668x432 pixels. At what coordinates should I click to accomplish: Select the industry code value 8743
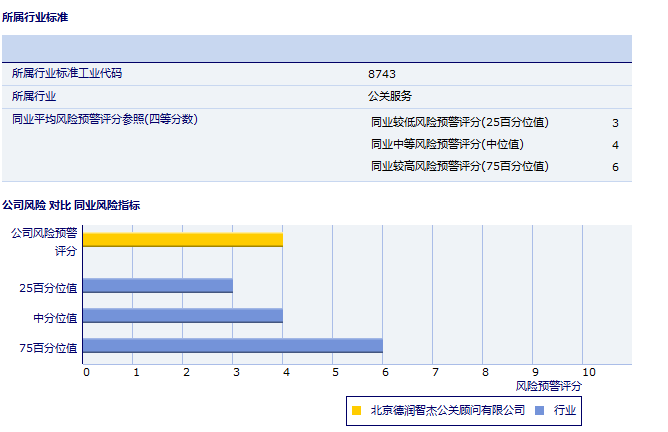[x=382, y=75]
